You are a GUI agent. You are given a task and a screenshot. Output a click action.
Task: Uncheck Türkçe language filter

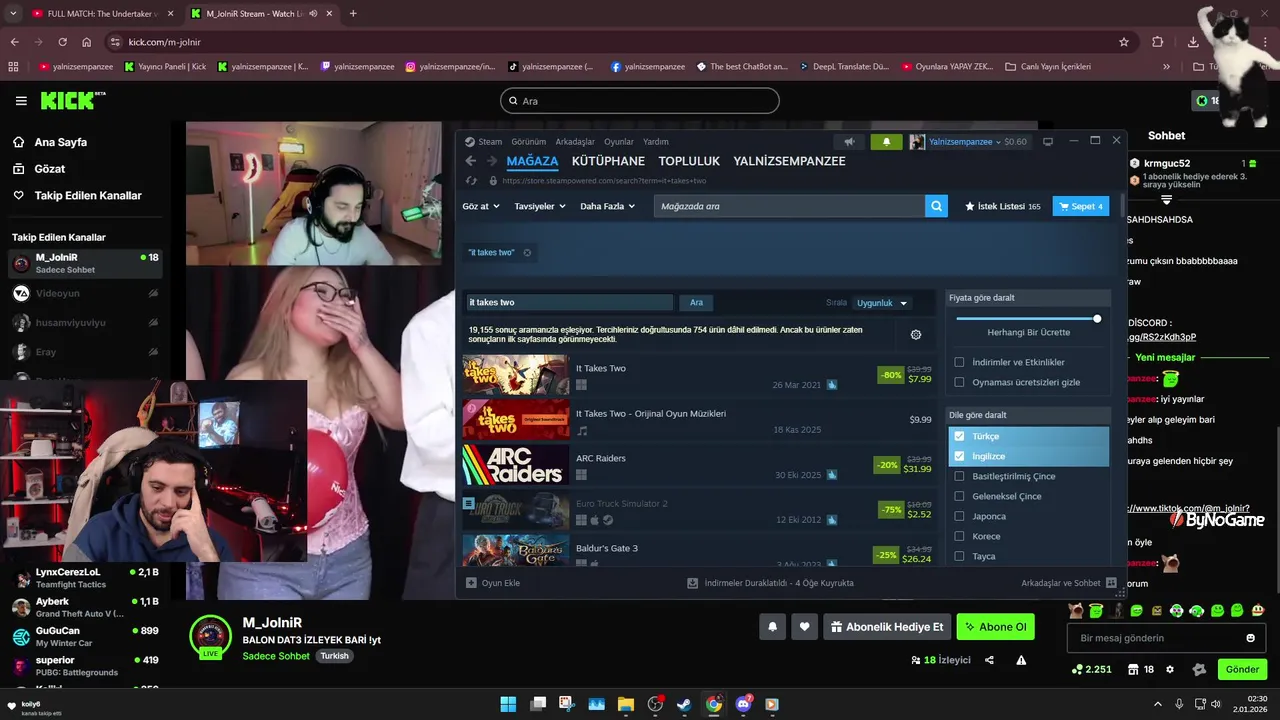tap(959, 436)
